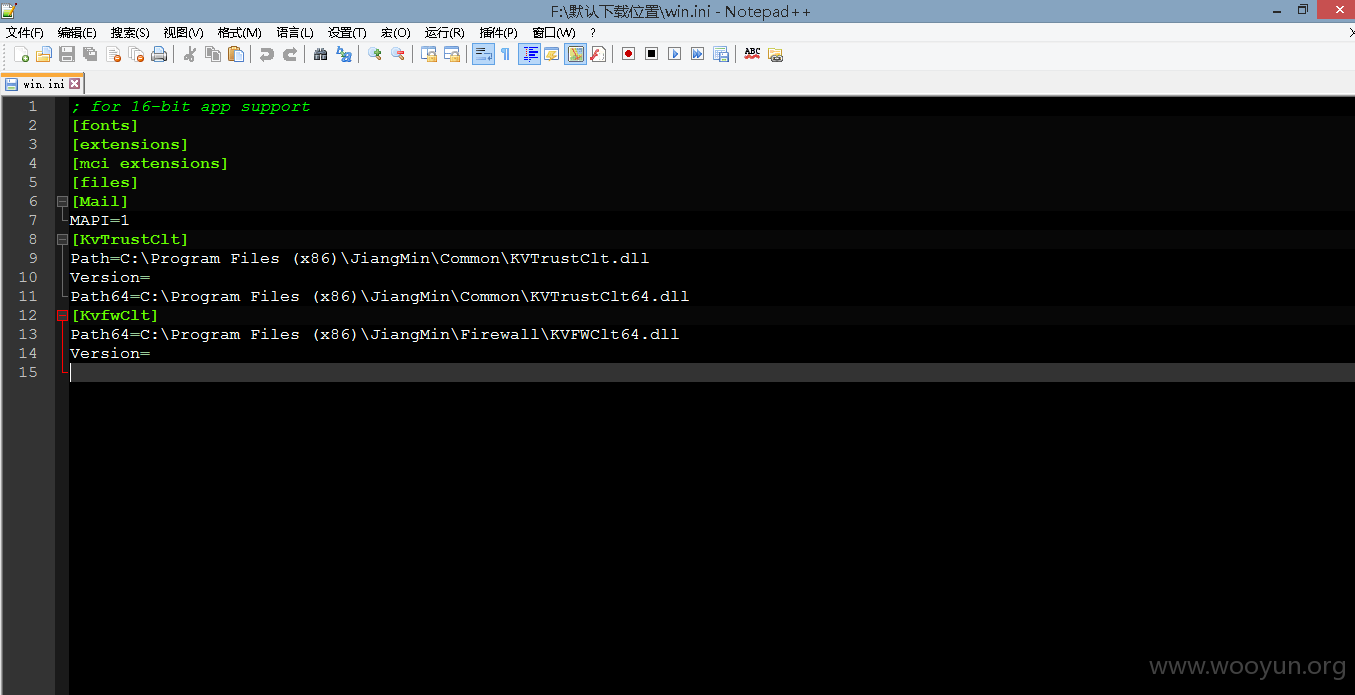Toggle synchronized vertical scrolling icon
The height and width of the screenshot is (695, 1355).
[x=428, y=54]
